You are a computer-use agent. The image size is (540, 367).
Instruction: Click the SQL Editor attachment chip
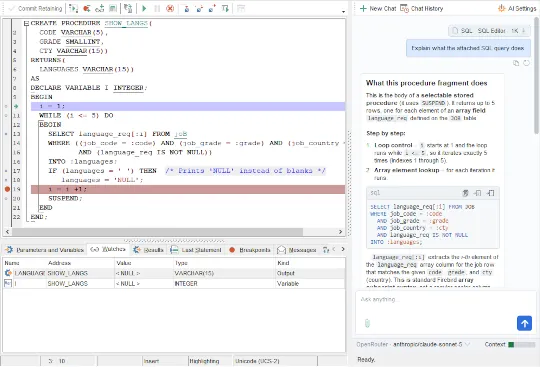(x=489, y=31)
